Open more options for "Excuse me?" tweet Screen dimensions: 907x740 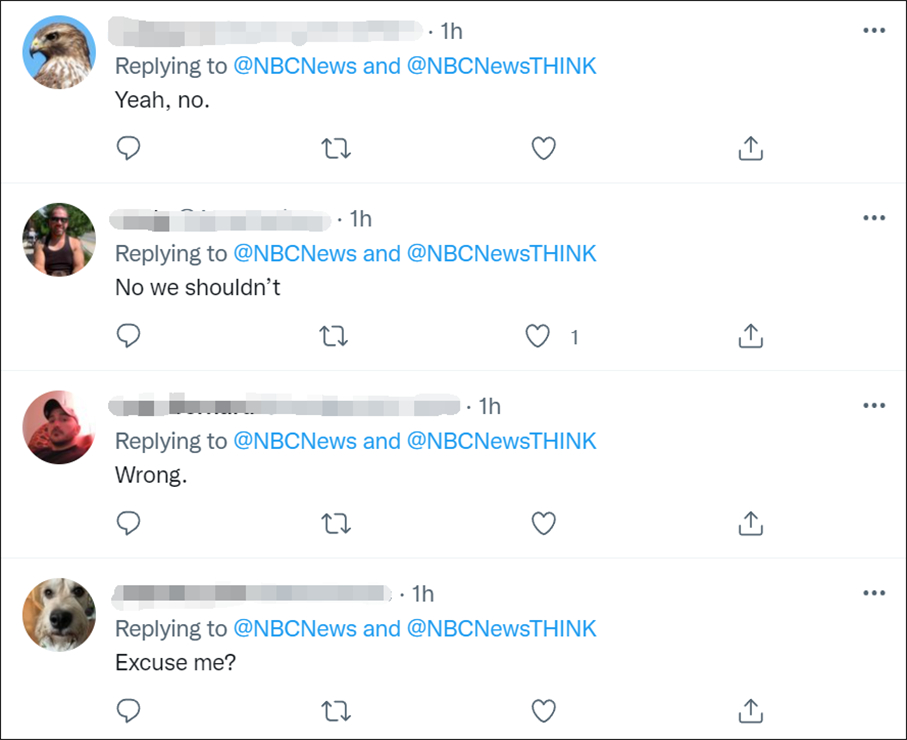tap(874, 593)
